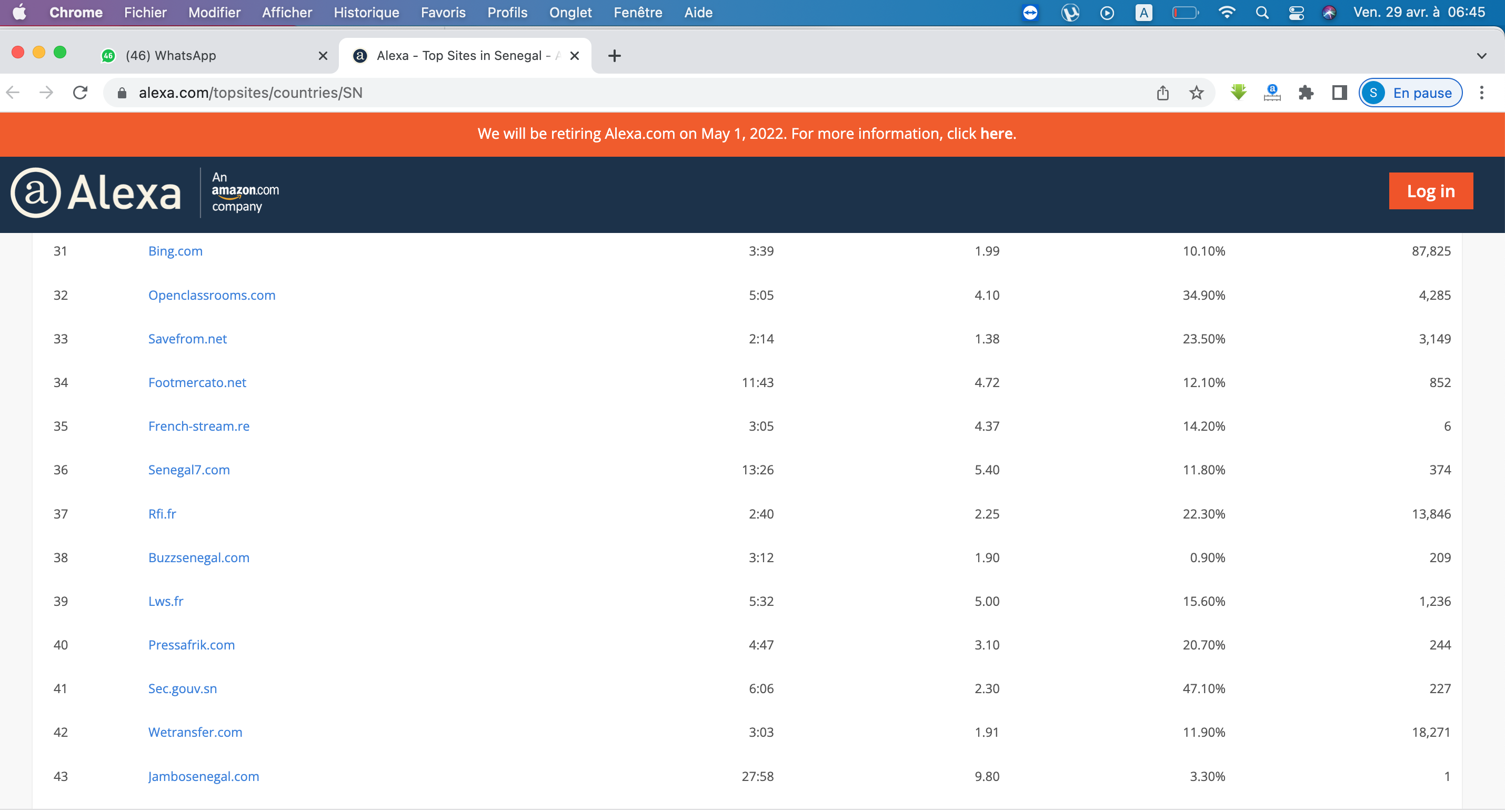Screen dimensions: 1505x812
Task: Click the date and time in menu bar
Action: 1419,12
